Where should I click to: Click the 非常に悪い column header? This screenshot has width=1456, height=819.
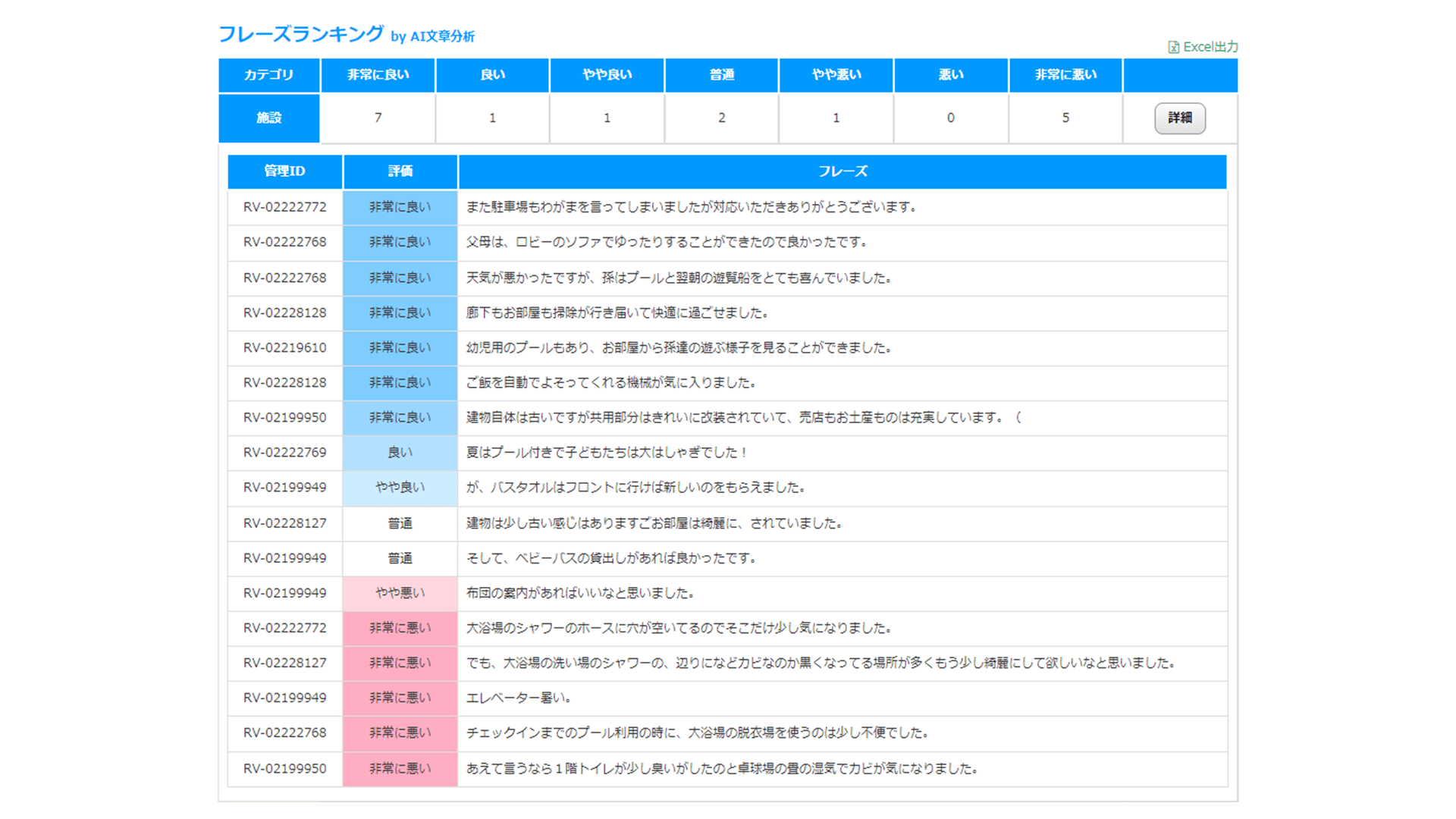pos(1065,75)
